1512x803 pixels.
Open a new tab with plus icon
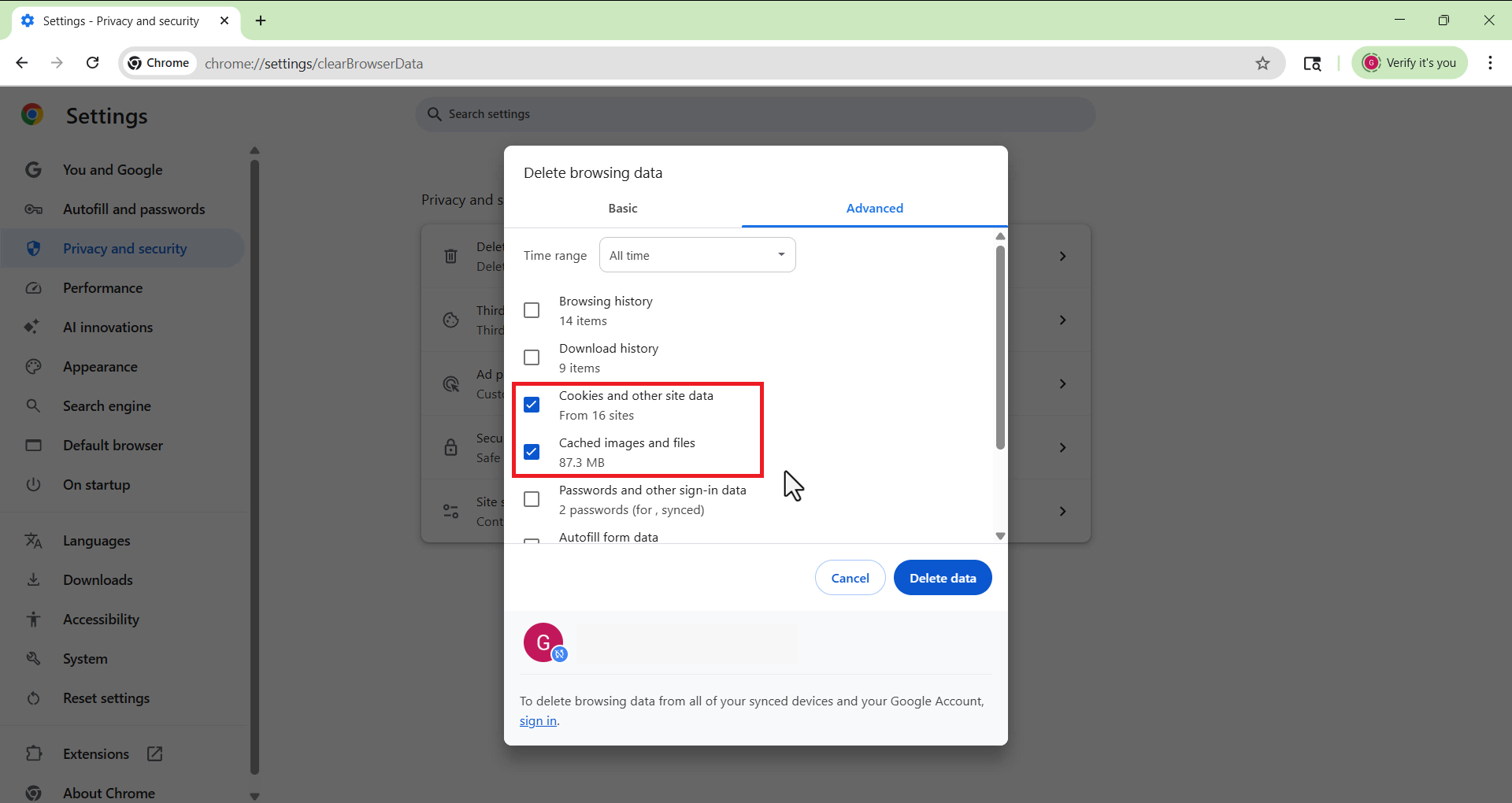[261, 21]
